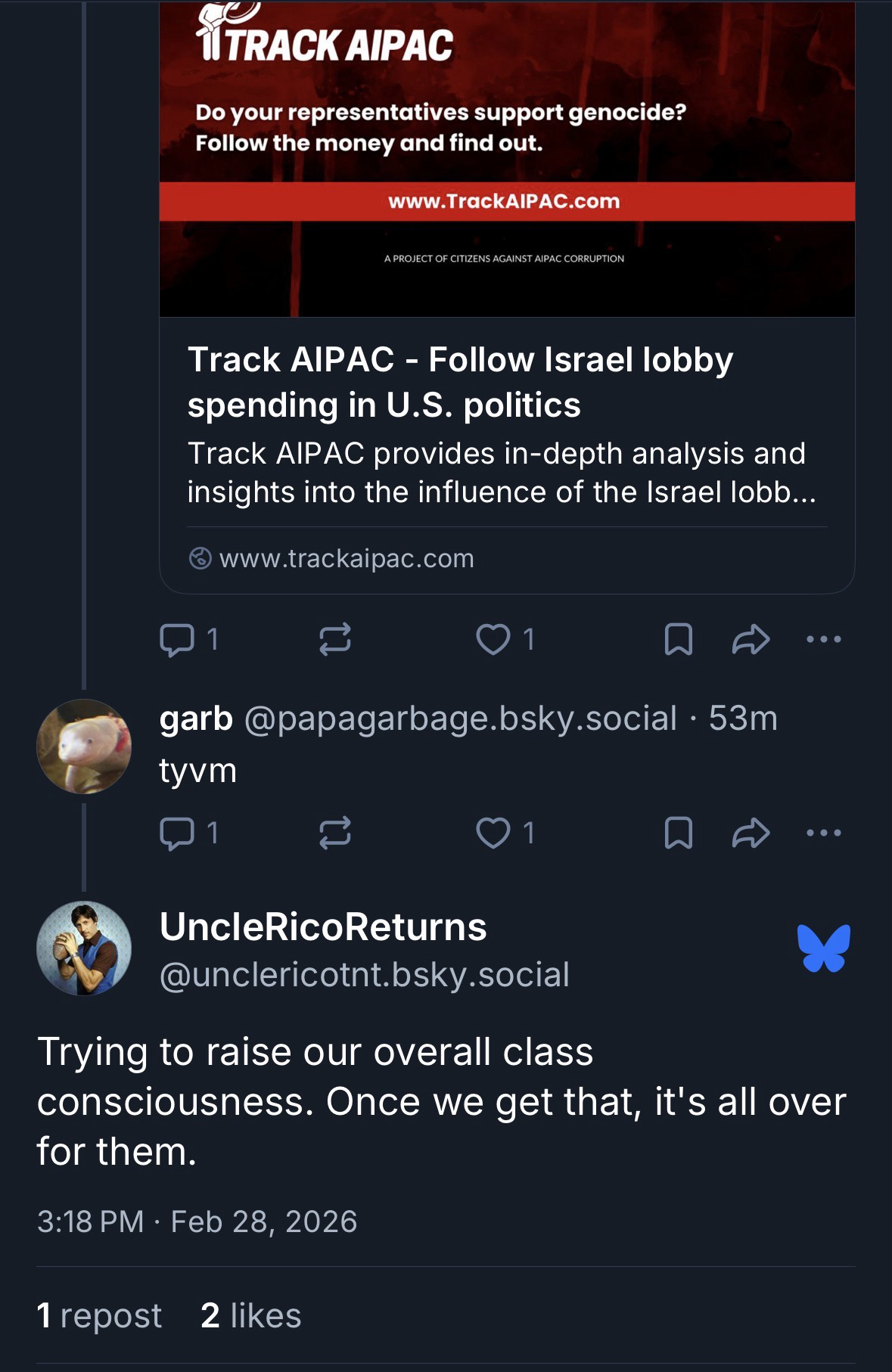Open the www.trackaipac.com link card title
The height and width of the screenshot is (1372, 892).
tap(460, 382)
